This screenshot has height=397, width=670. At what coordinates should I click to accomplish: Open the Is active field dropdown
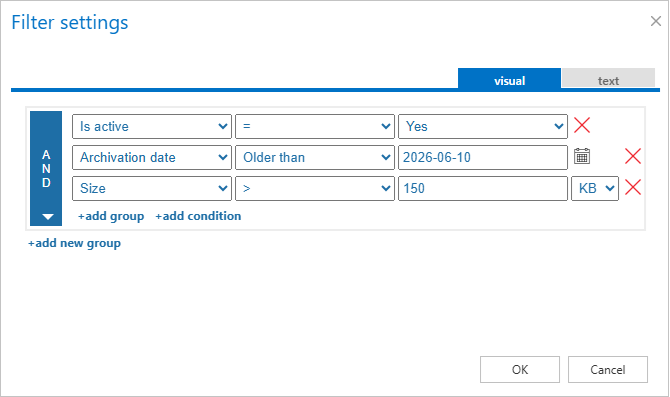tap(152, 126)
